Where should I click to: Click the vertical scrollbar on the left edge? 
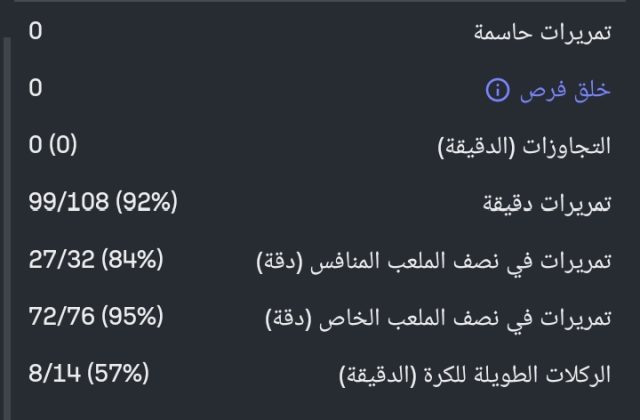[8, 200]
